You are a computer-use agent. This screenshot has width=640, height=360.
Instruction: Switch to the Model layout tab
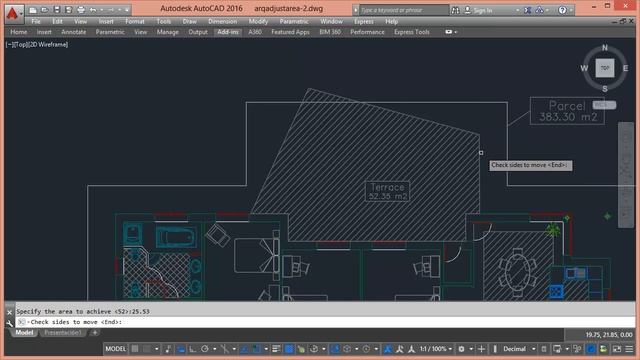tap(24, 333)
